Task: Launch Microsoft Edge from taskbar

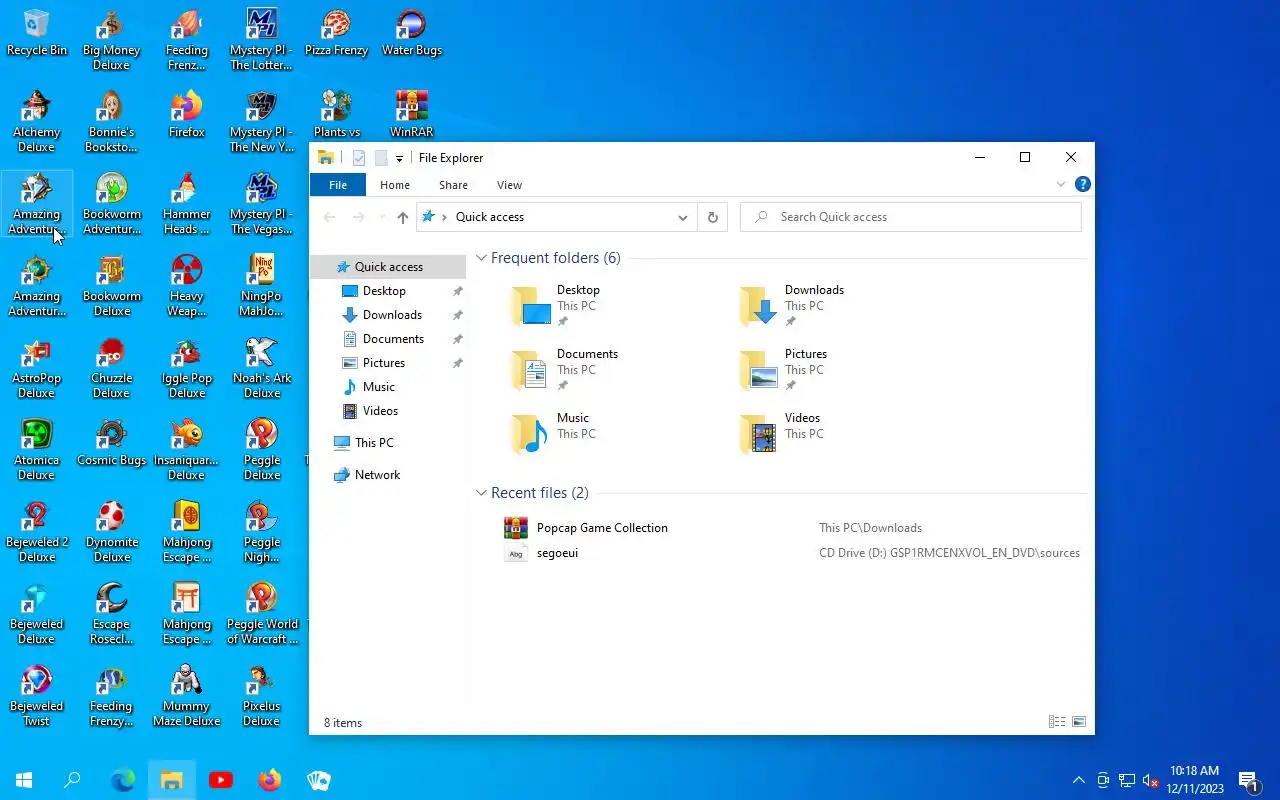Action: (122, 780)
